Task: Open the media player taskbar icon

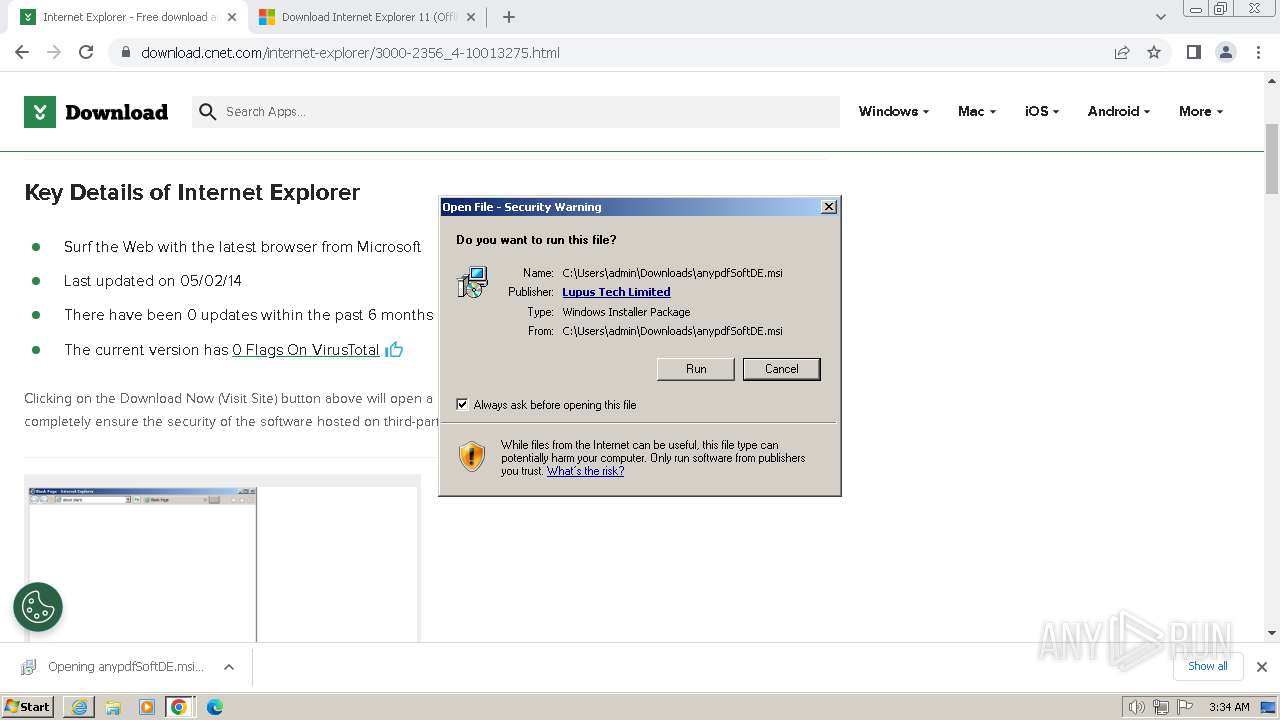Action: pyautogui.click(x=147, y=707)
